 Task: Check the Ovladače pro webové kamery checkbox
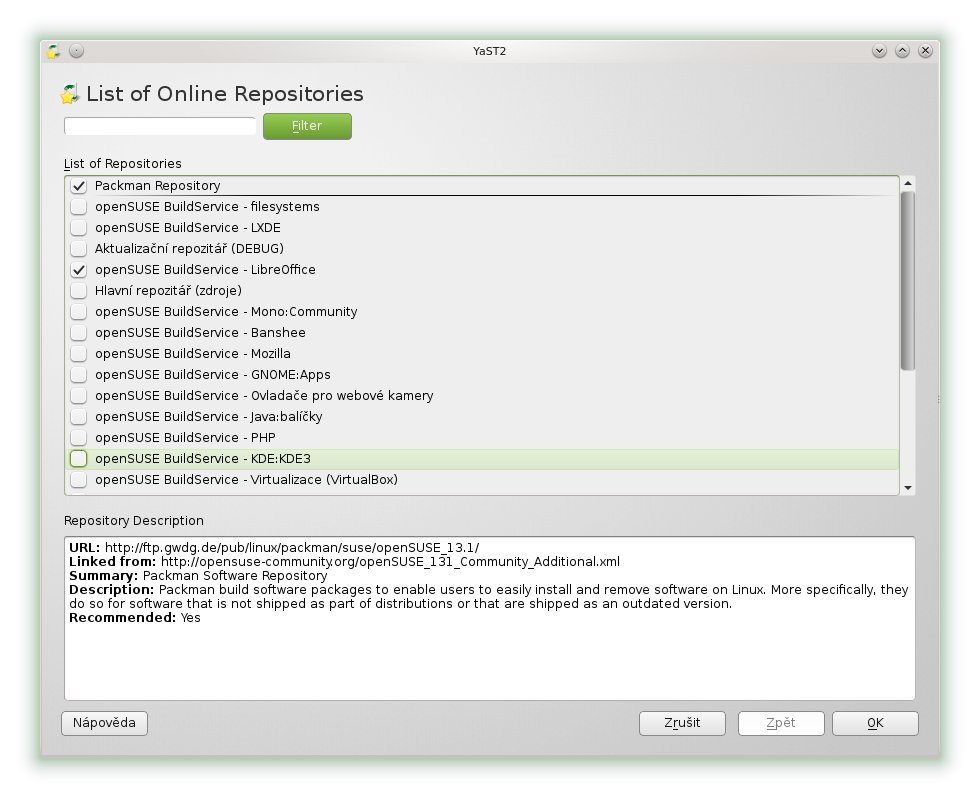(x=79, y=396)
